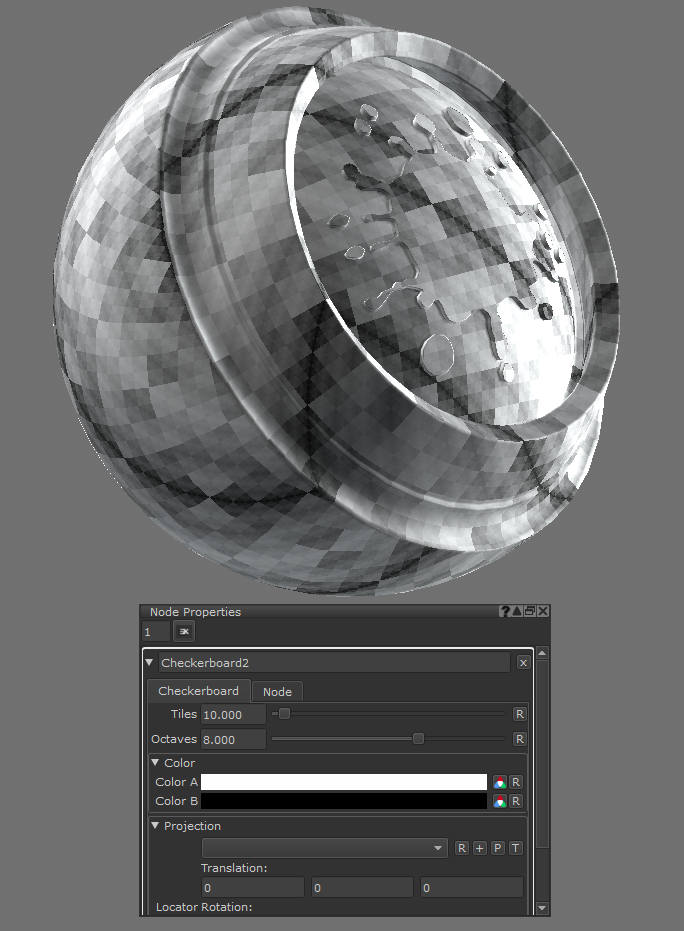This screenshot has width=684, height=931.
Task: Collapse the Checkerboard2 node properties
Action: pyautogui.click(x=150, y=662)
